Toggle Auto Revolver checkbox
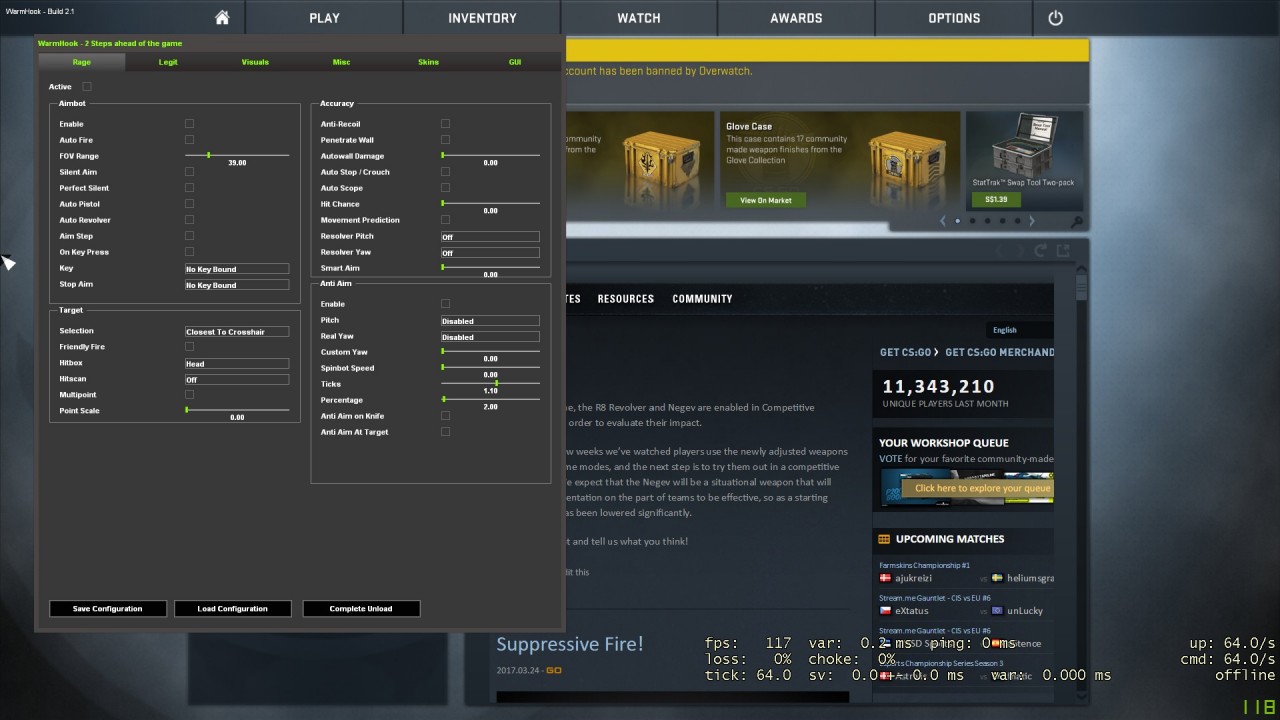 tap(189, 220)
